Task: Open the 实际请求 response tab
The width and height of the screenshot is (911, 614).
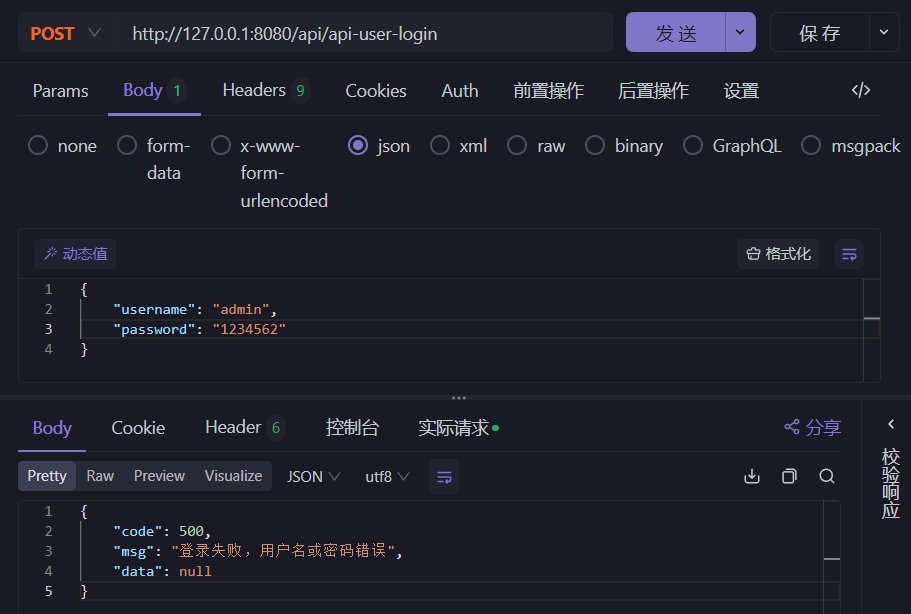Action: 457,428
